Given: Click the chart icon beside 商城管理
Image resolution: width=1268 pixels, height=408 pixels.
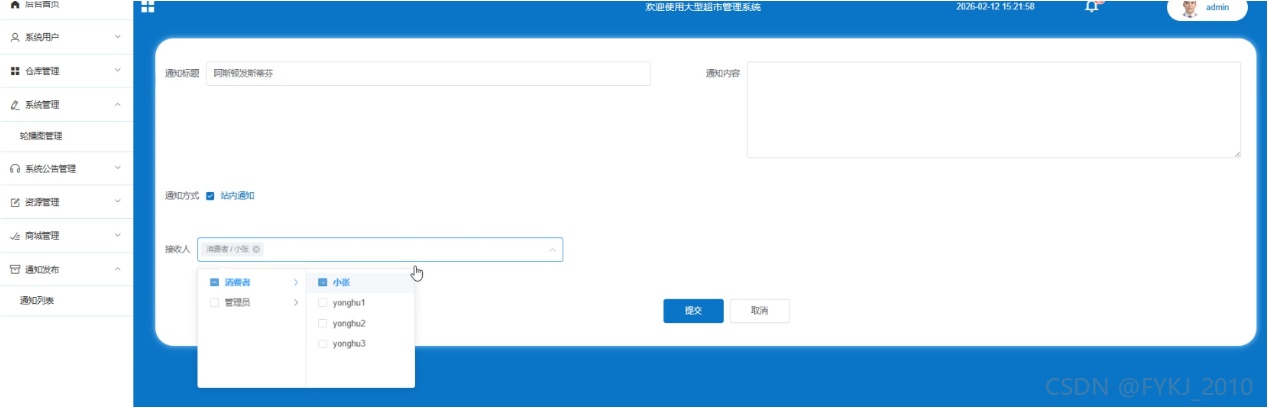Looking at the screenshot, I should (14, 236).
